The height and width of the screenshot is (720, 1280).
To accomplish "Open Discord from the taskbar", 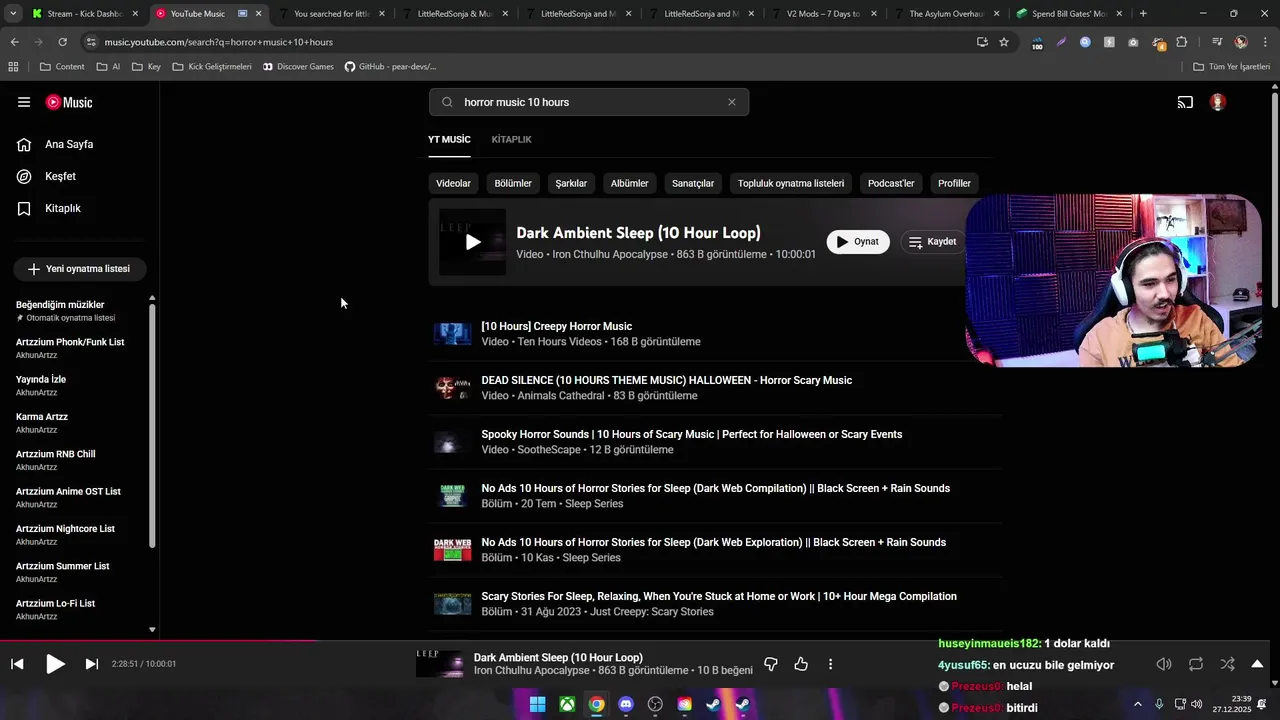I will (x=626, y=704).
